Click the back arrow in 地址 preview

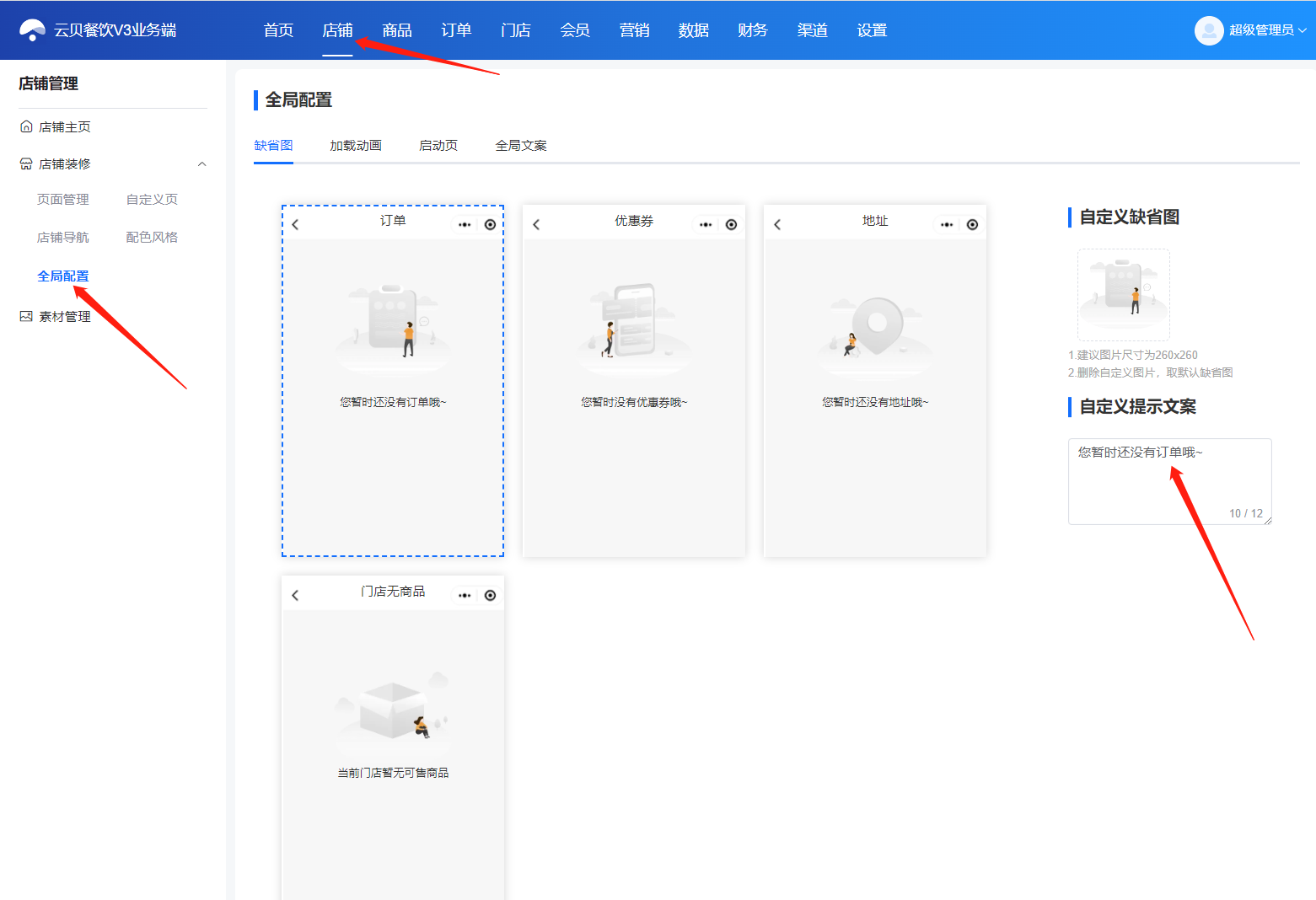777,224
